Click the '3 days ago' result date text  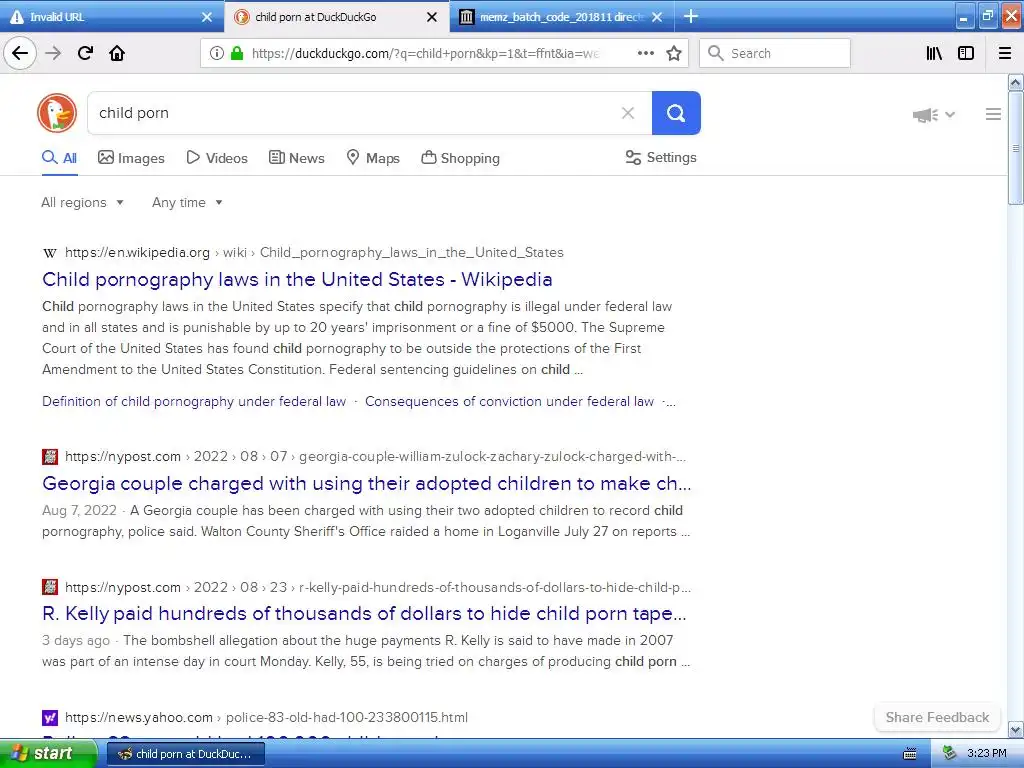(x=76, y=641)
